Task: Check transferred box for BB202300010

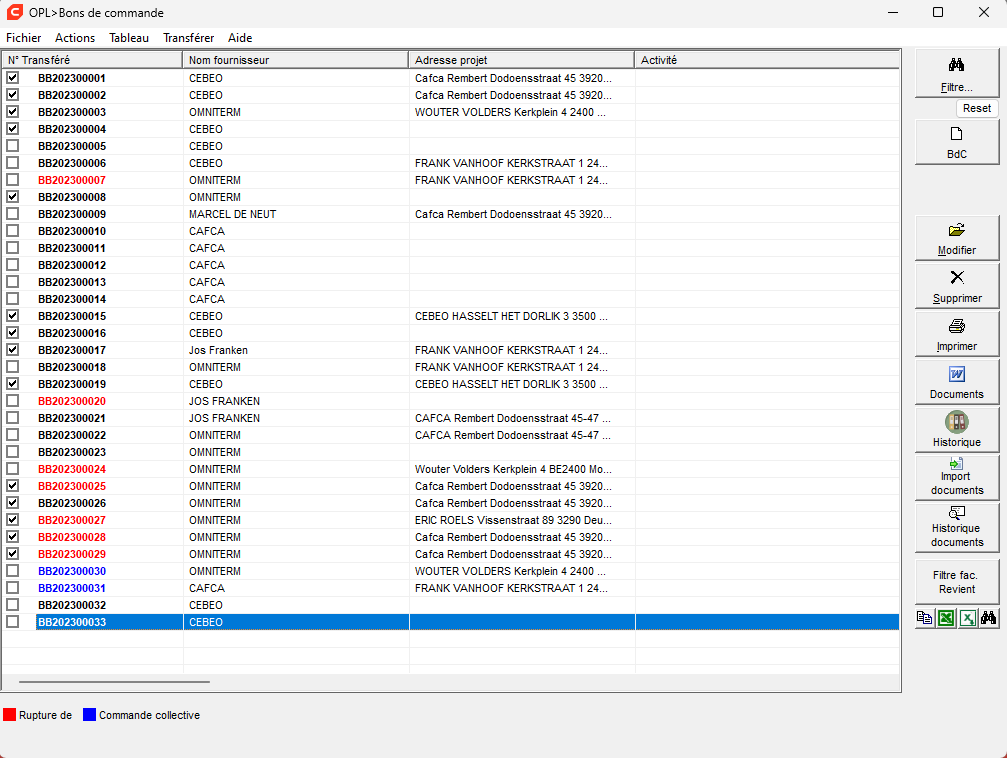Action: click(13, 231)
